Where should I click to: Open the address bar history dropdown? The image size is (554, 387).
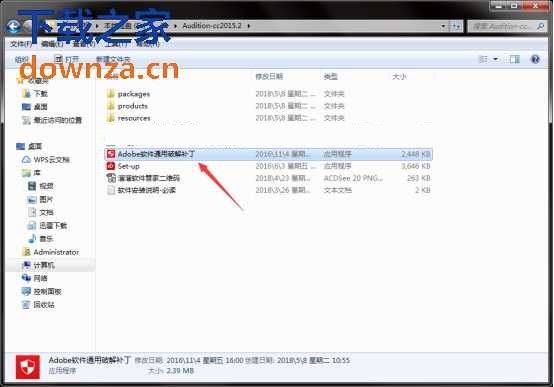pyautogui.click(x=443, y=26)
